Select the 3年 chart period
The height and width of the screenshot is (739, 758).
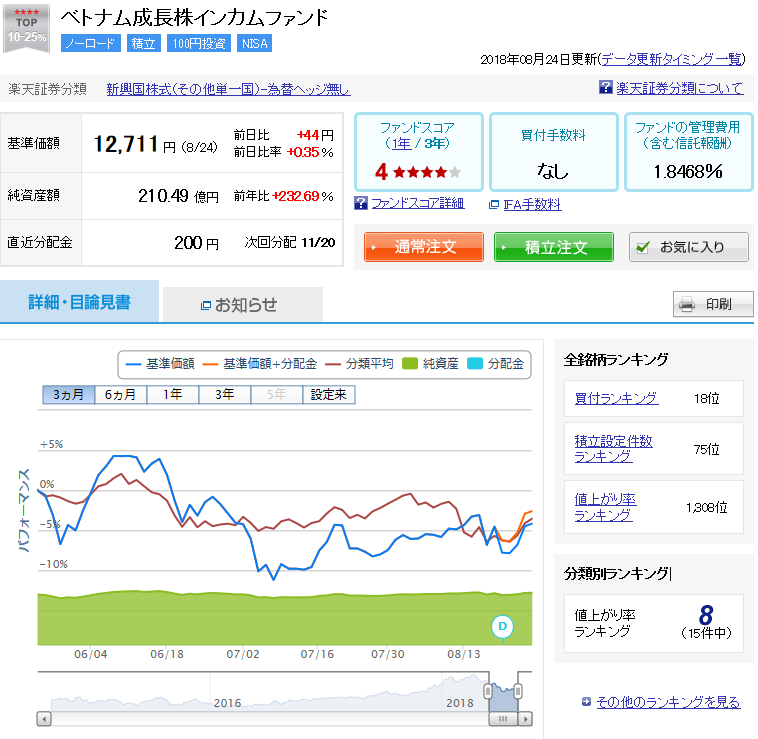[x=225, y=395]
